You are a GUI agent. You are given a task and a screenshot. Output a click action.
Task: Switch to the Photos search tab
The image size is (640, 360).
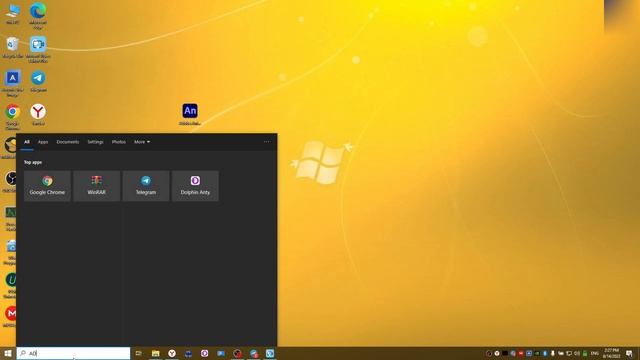click(119, 142)
